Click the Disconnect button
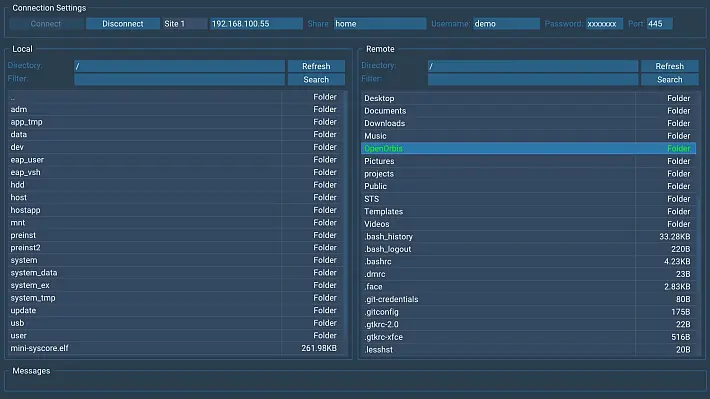The height and width of the screenshot is (399, 710). [123, 24]
